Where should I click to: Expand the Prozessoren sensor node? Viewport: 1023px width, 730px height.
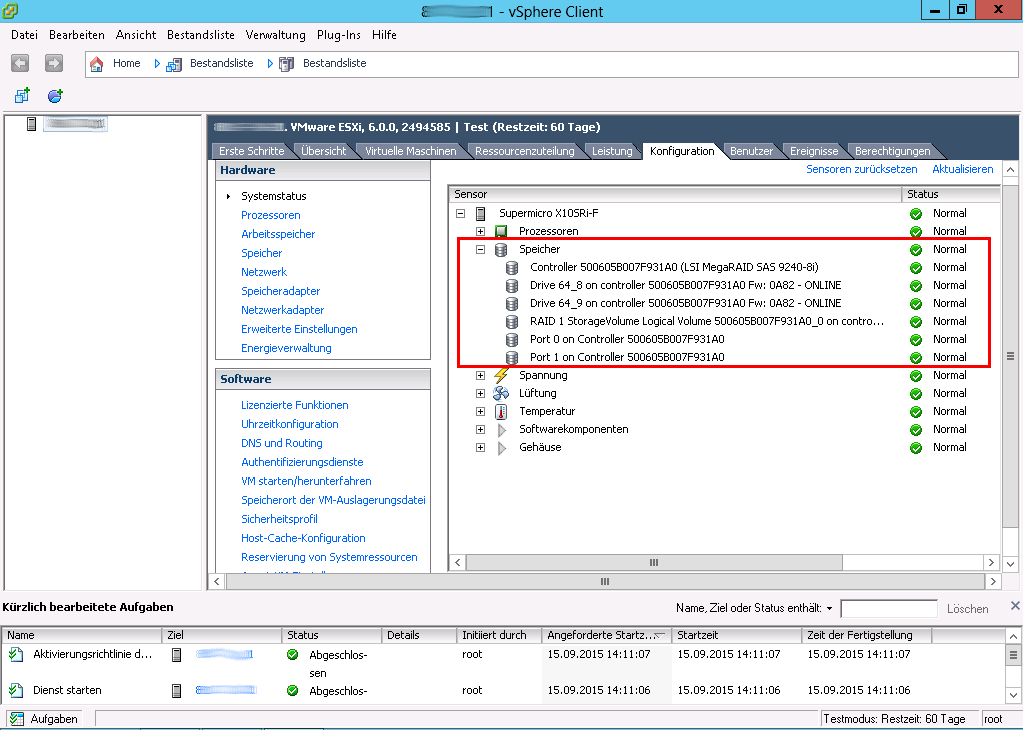click(x=481, y=231)
